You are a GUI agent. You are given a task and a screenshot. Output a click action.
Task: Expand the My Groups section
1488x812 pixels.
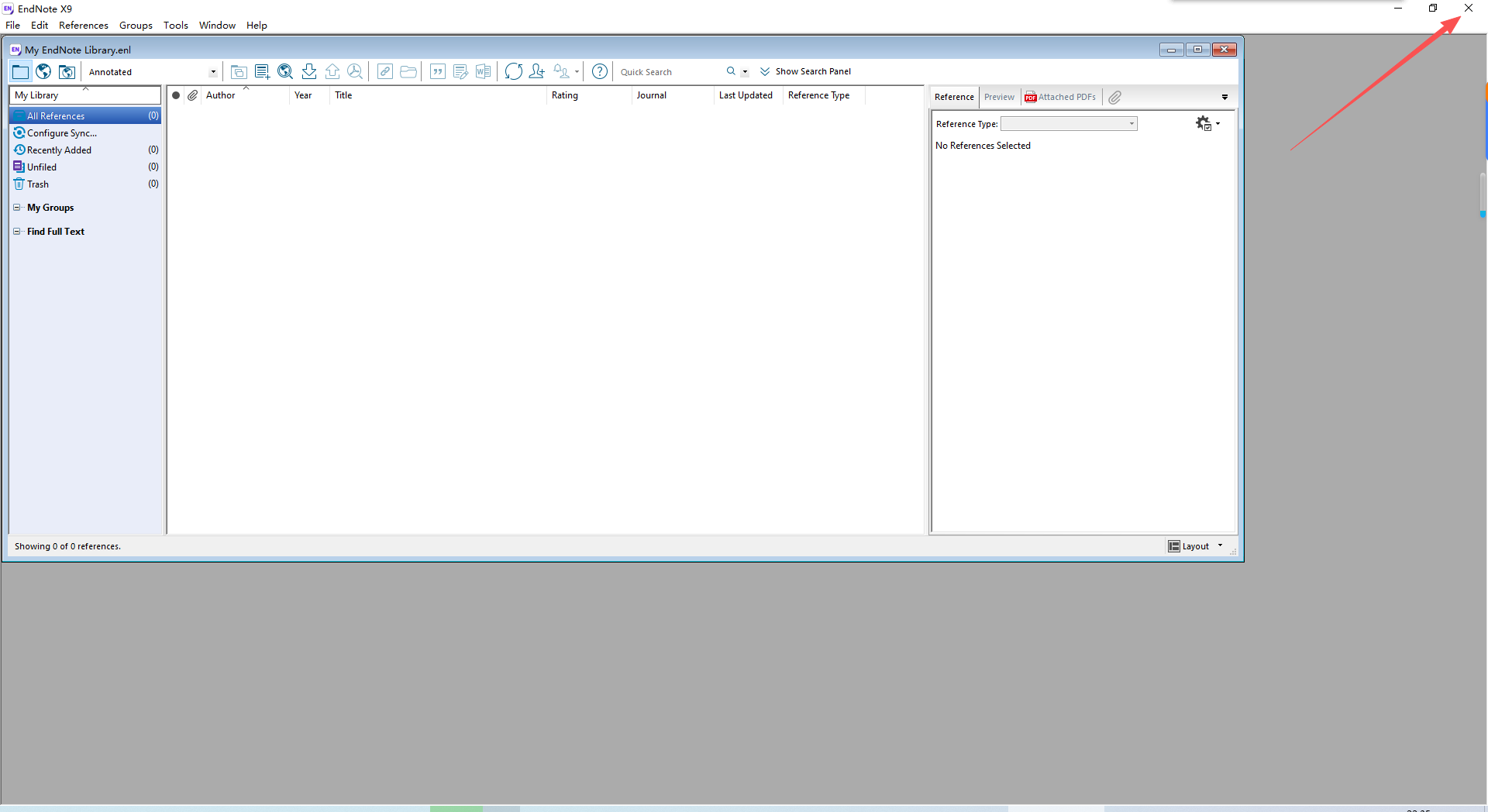pyautogui.click(x=17, y=207)
